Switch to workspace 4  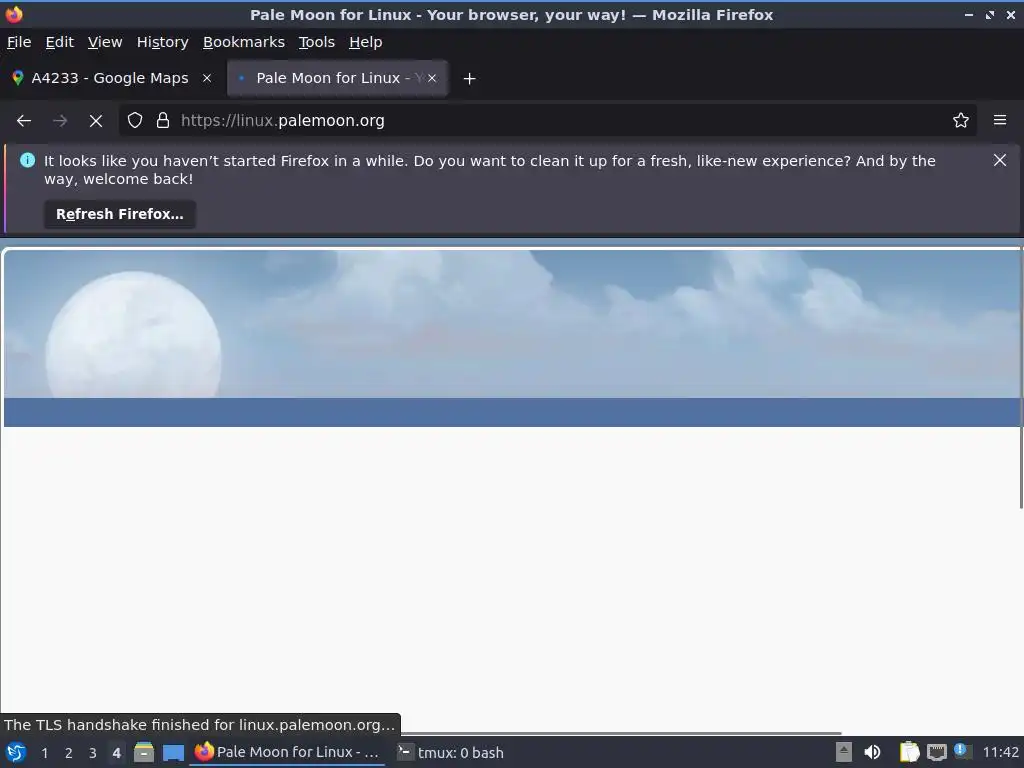coord(116,753)
